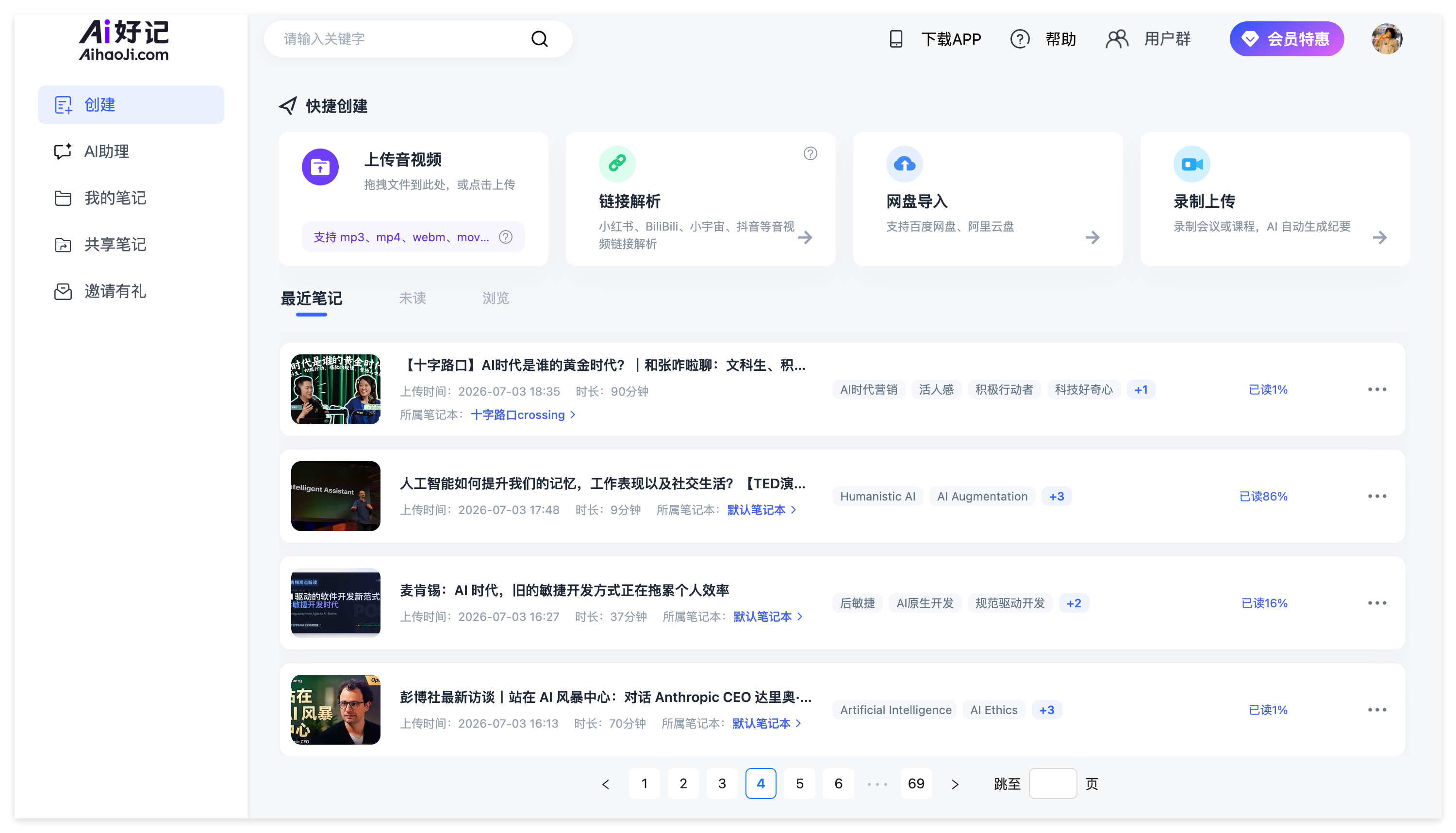Select 我的笔记 in the sidebar

131,198
